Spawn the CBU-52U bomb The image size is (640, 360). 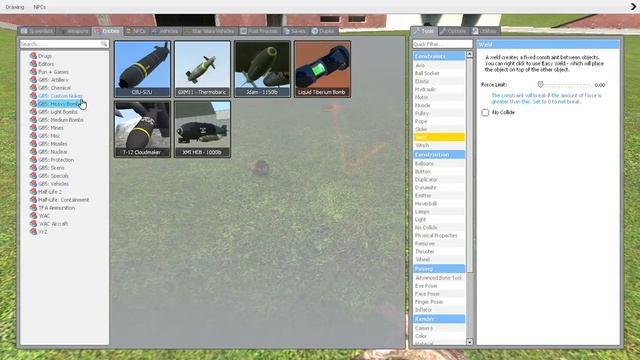click(142, 69)
